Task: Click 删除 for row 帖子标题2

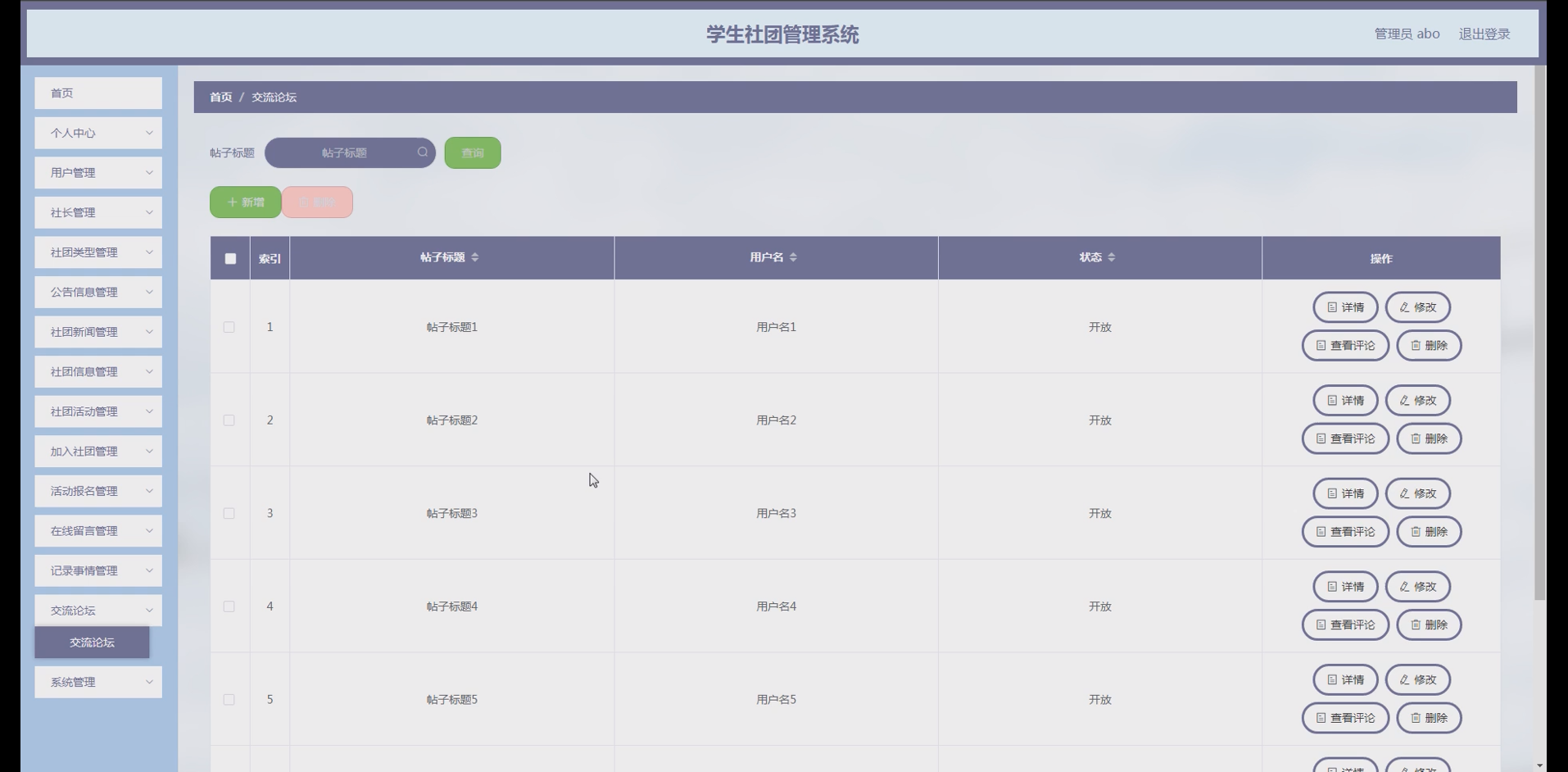Action: (x=1429, y=438)
